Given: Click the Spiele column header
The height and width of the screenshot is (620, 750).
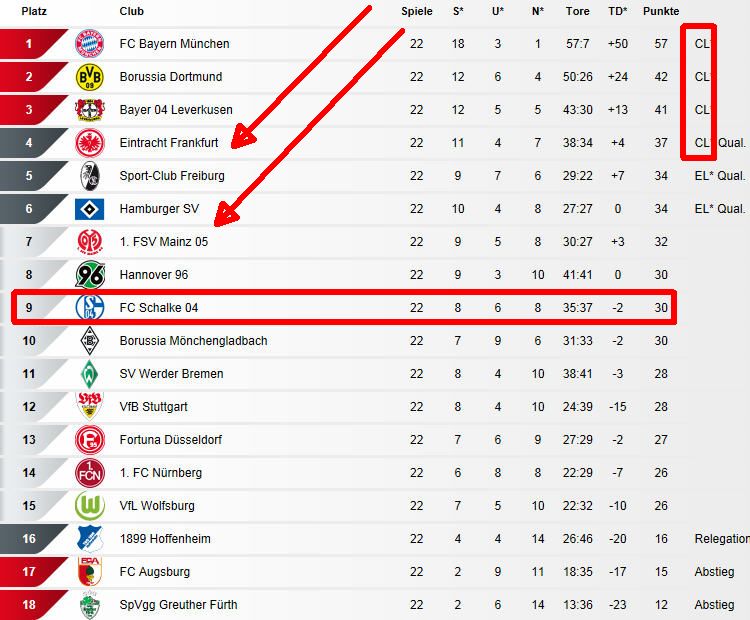Looking at the screenshot, I should 417,11.
